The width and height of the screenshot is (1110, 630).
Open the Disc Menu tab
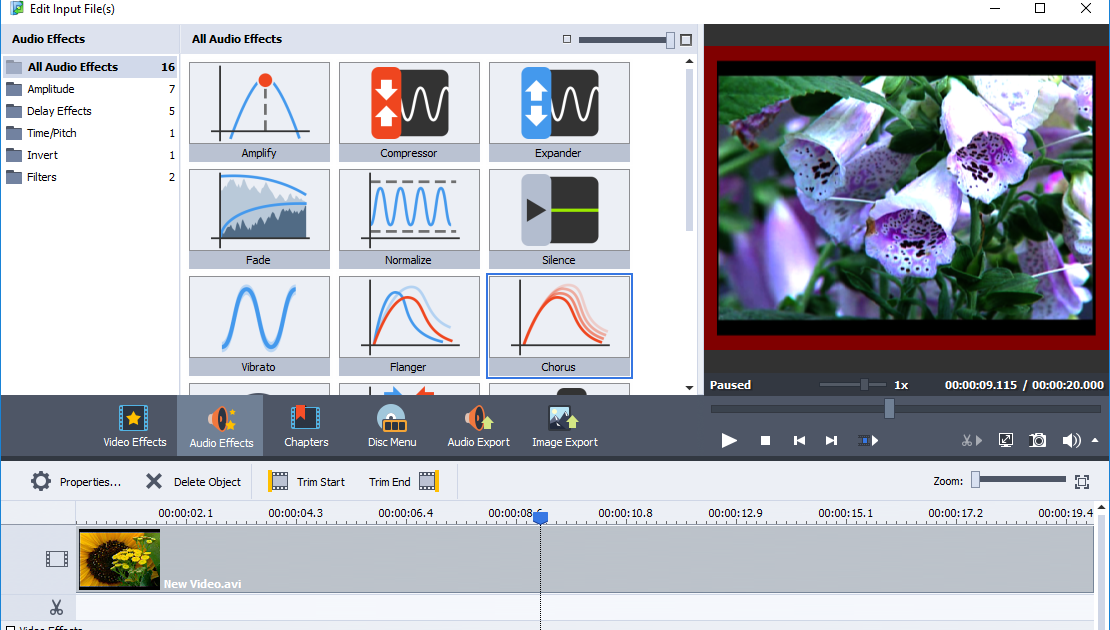tap(391, 426)
